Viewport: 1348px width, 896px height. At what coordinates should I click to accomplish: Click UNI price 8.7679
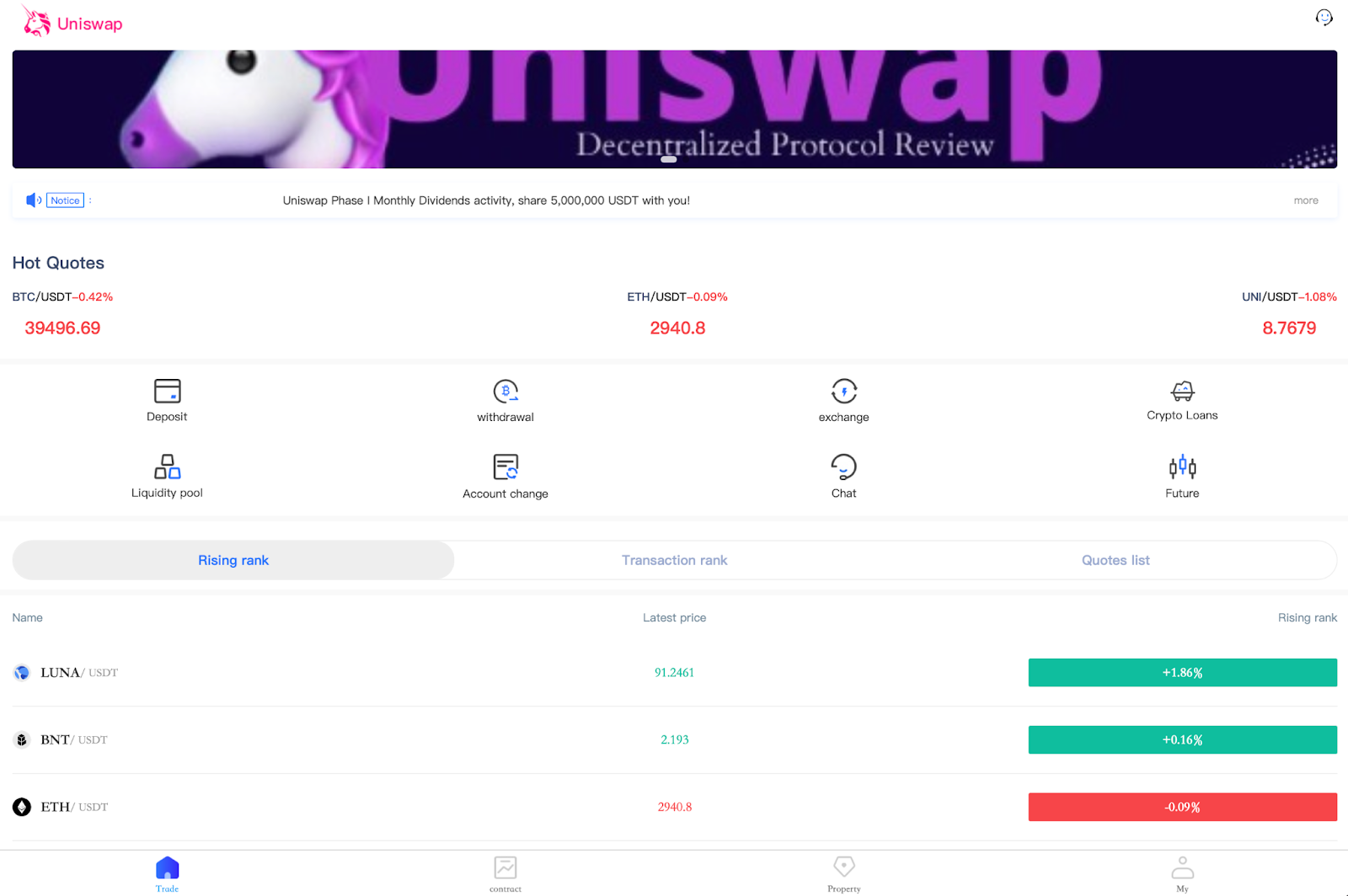1289,328
